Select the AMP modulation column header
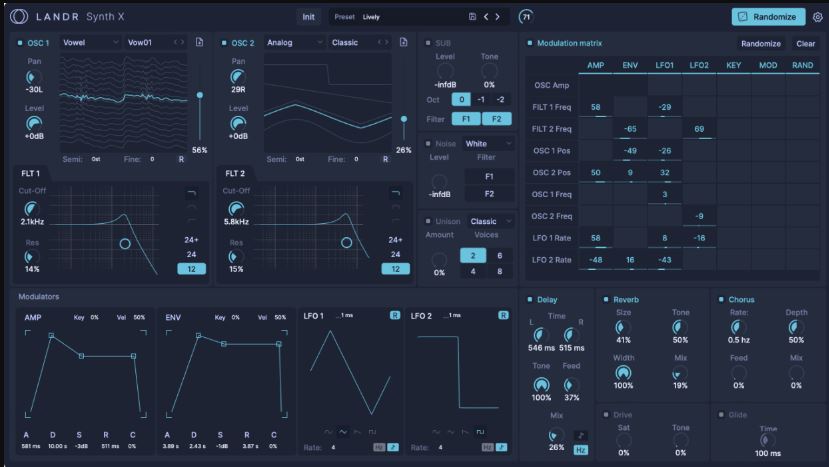This screenshot has width=829, height=467. (x=595, y=65)
